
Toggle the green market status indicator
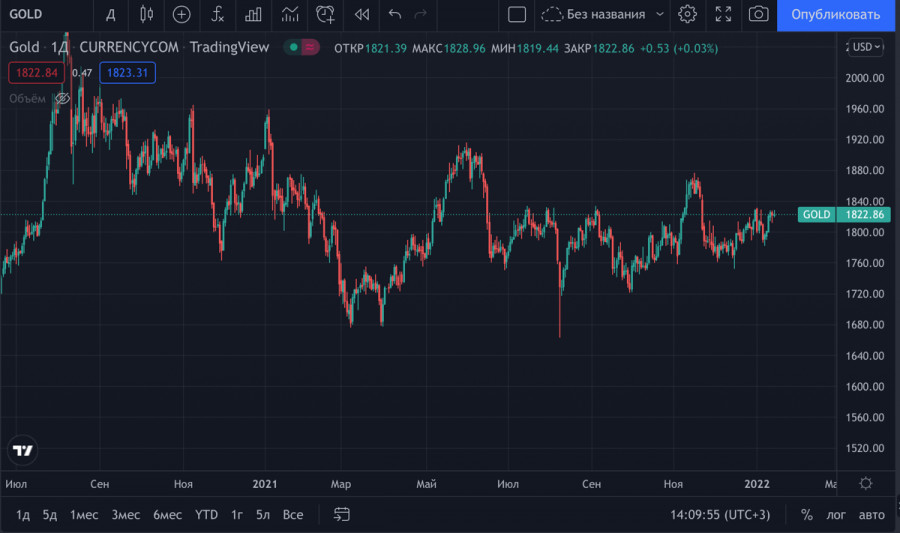pos(293,48)
